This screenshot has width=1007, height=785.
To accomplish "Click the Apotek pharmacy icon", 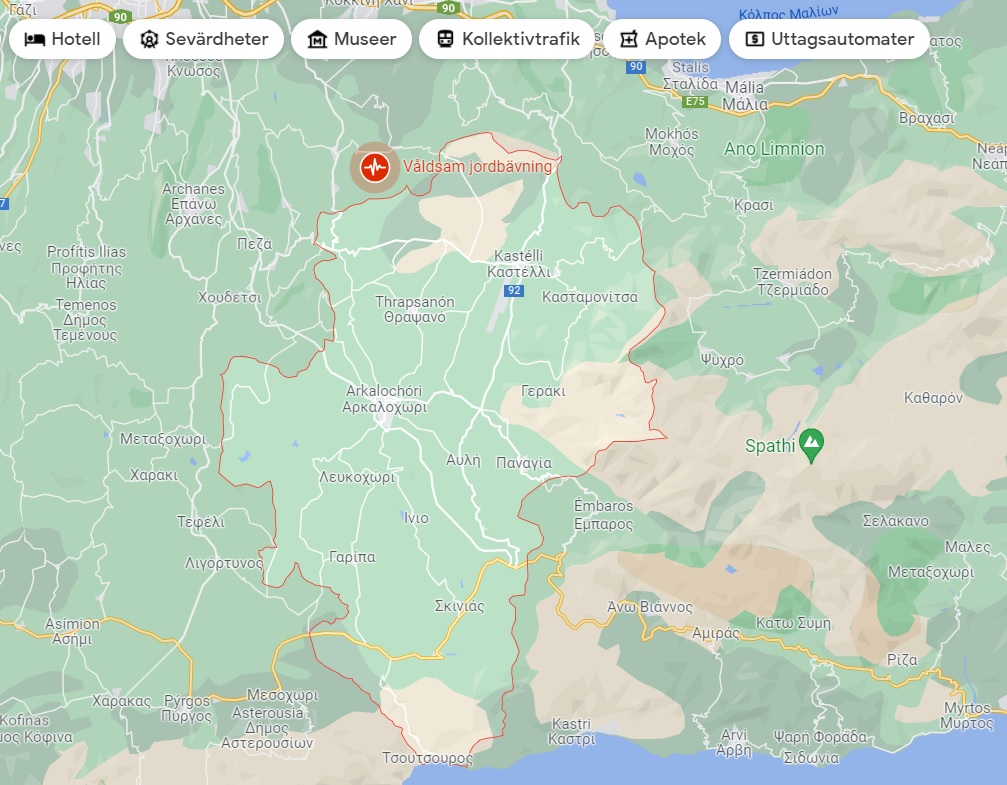I will pos(629,40).
